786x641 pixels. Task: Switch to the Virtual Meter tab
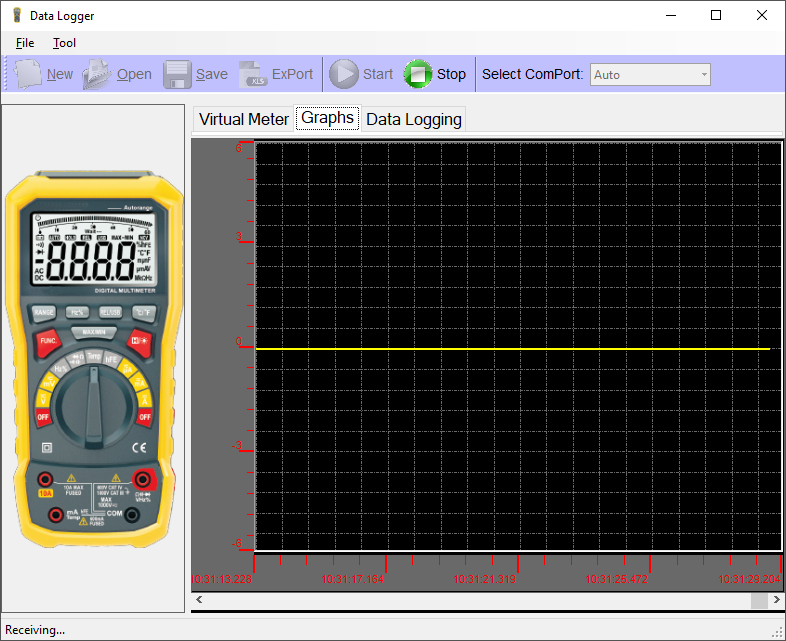coord(243,119)
